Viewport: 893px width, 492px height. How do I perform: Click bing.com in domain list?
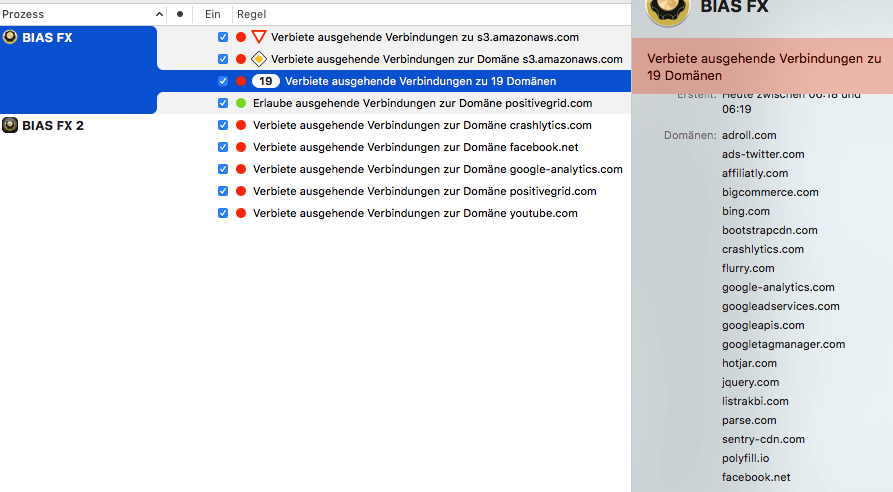tap(745, 211)
